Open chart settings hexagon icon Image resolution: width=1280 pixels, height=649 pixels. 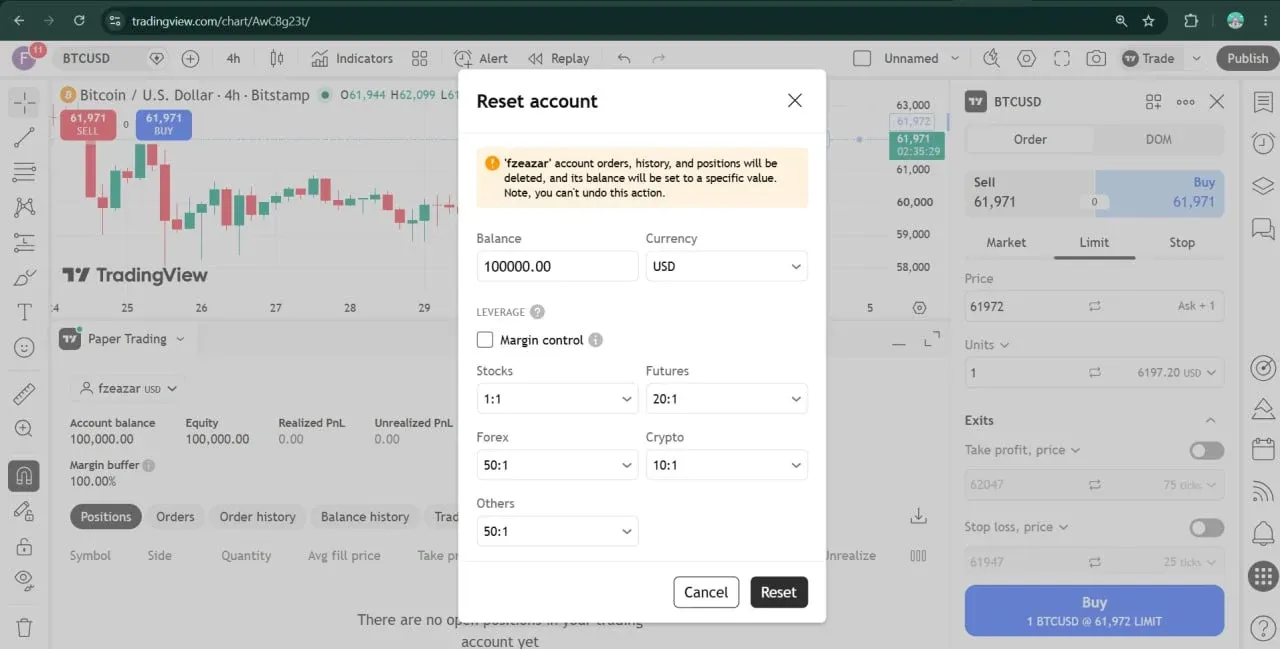point(1026,58)
